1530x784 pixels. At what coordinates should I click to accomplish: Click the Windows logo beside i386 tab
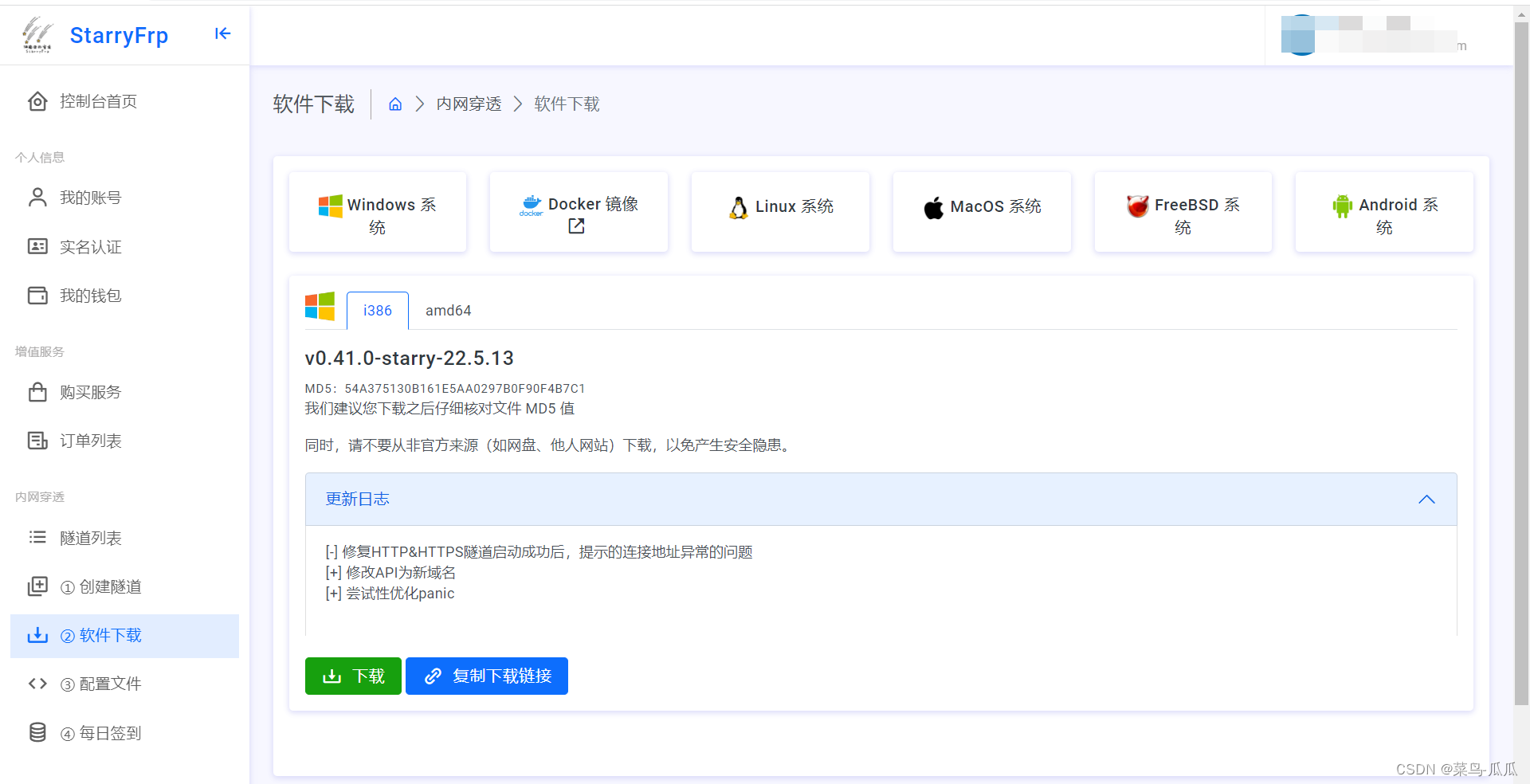[320, 307]
